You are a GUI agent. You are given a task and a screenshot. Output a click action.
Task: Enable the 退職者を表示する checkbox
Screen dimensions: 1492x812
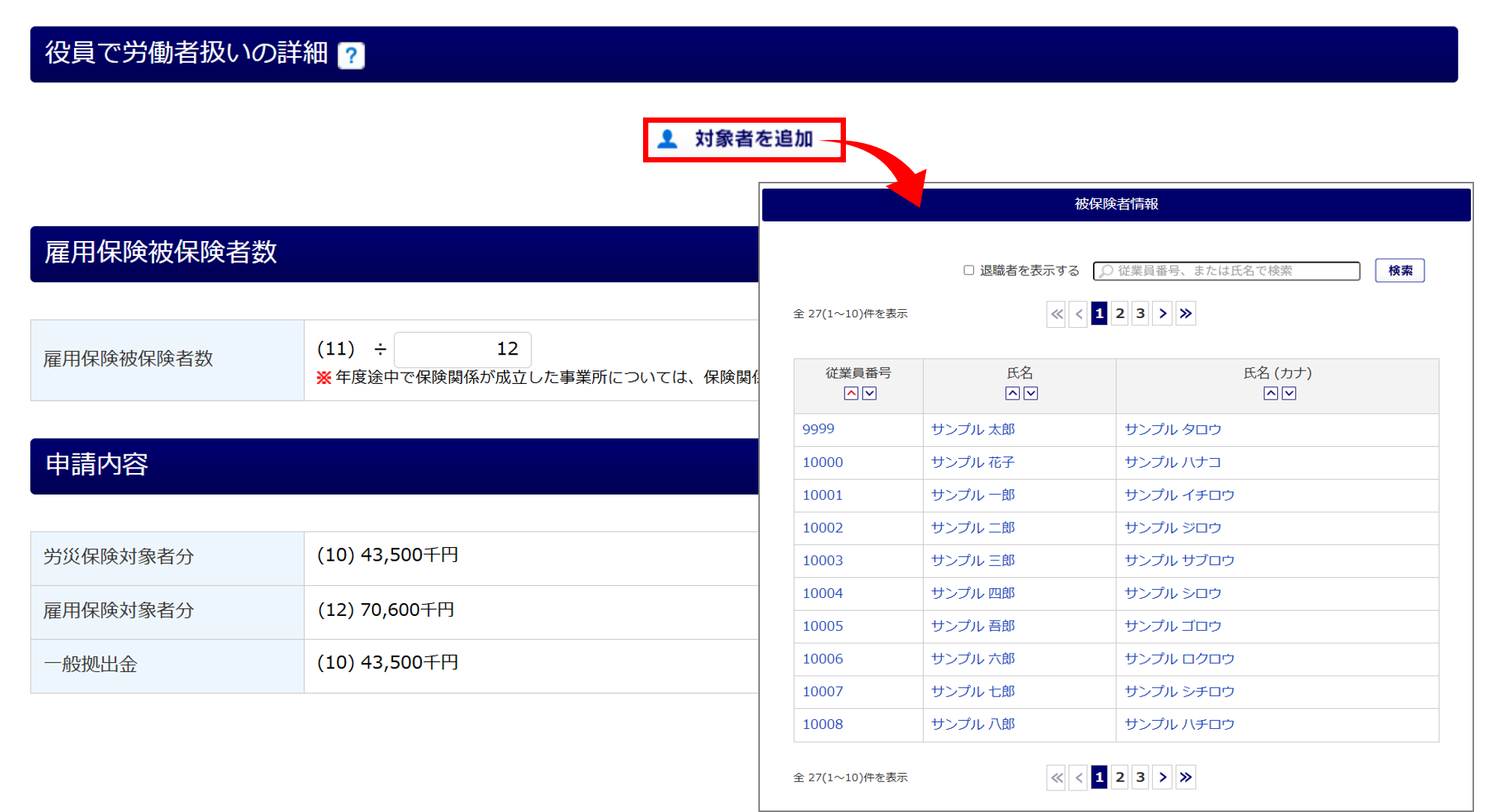tap(969, 270)
